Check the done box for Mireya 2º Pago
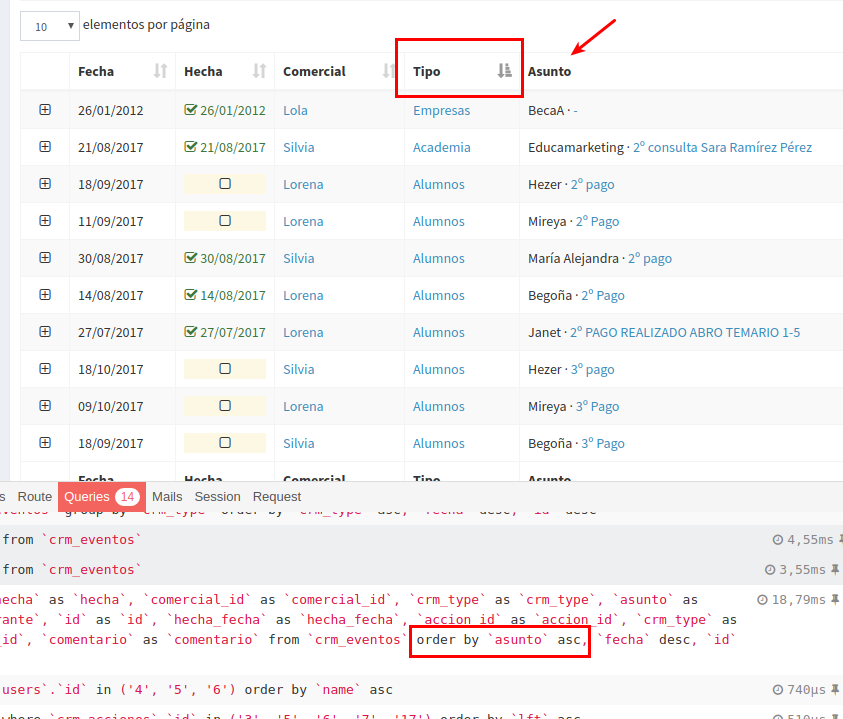This screenshot has height=719, width=843. coord(225,221)
